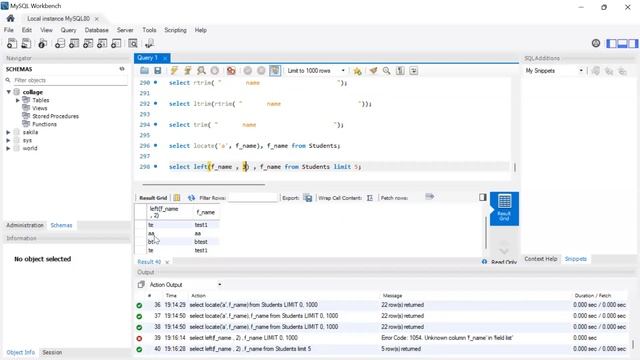The height and width of the screenshot is (360, 640).
Task: Open the Server menu
Action: [125, 30]
